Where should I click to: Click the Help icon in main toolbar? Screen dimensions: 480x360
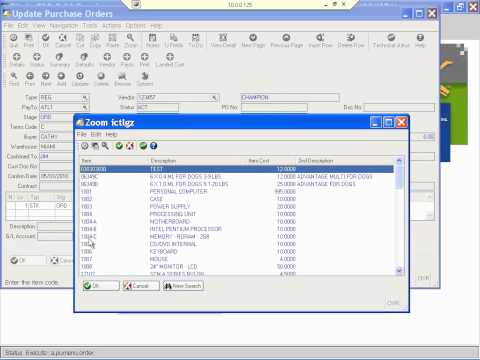(x=420, y=38)
